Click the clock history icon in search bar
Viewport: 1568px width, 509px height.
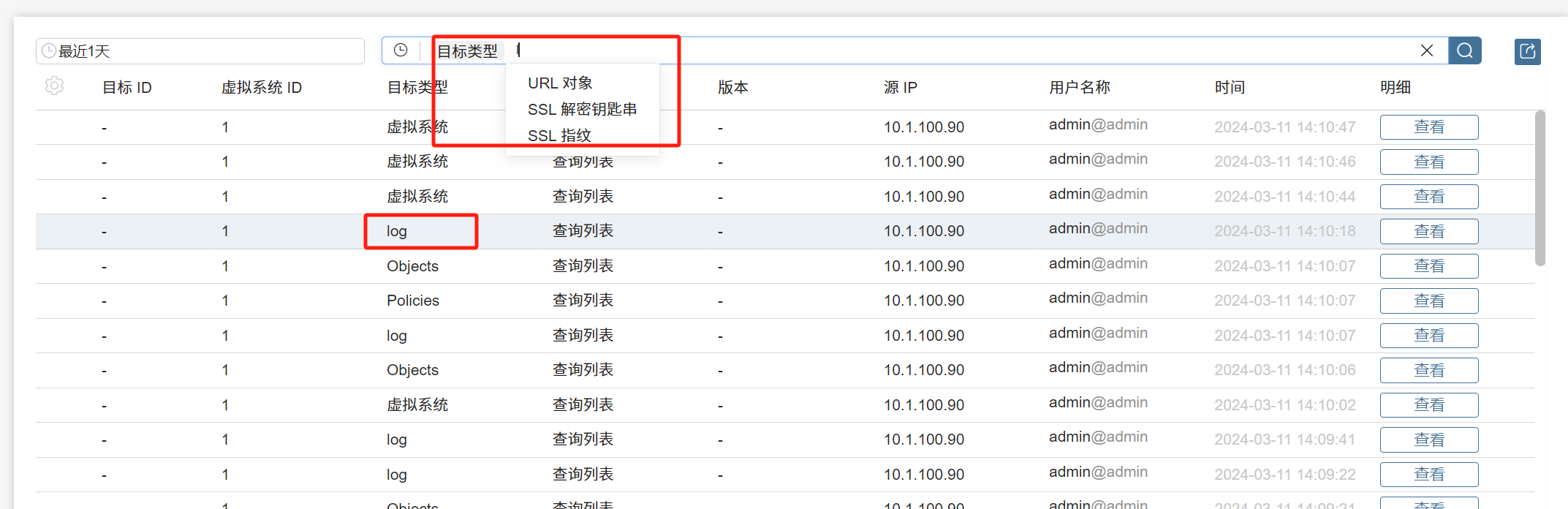401,50
